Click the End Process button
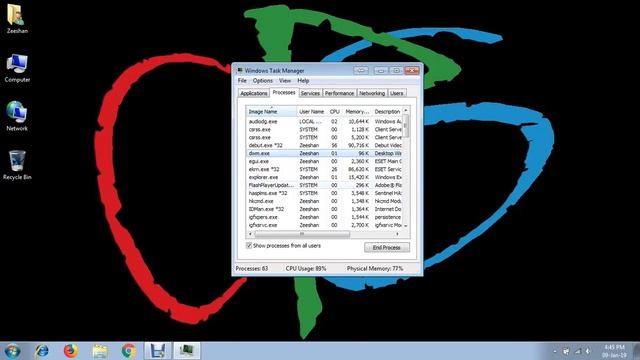The height and width of the screenshot is (360, 640). [387, 247]
